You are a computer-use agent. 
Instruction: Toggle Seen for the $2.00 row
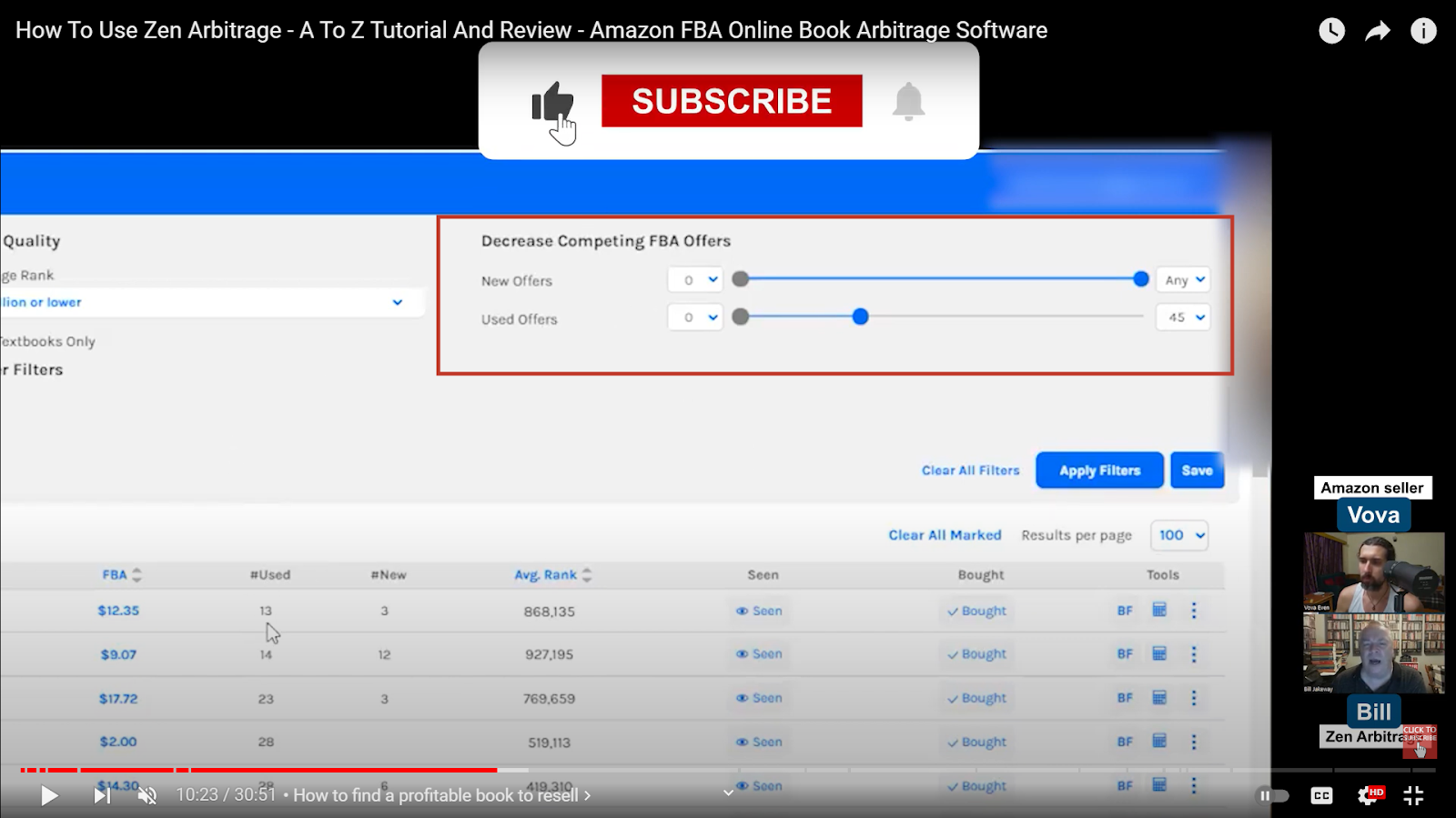point(759,742)
